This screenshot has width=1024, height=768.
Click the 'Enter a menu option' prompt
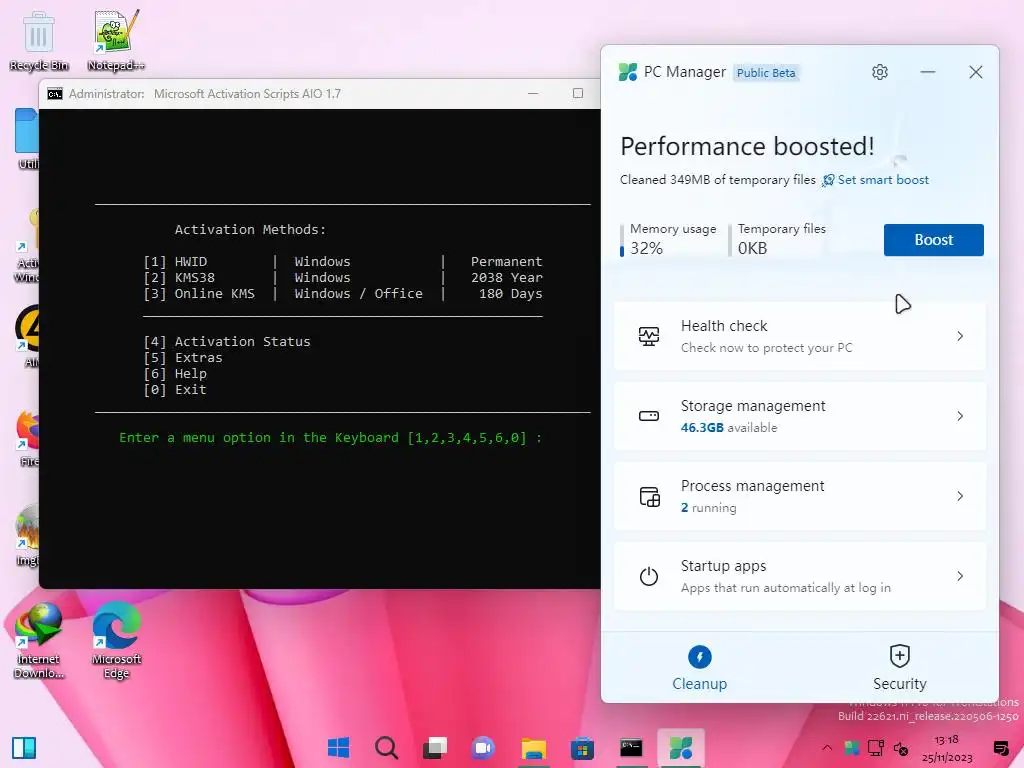click(330, 438)
